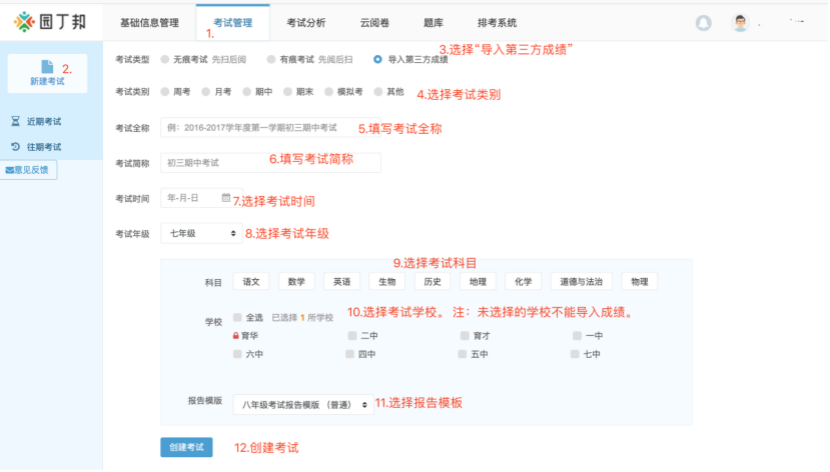
Task: Click the 考试全称 input field
Action: 258,128
